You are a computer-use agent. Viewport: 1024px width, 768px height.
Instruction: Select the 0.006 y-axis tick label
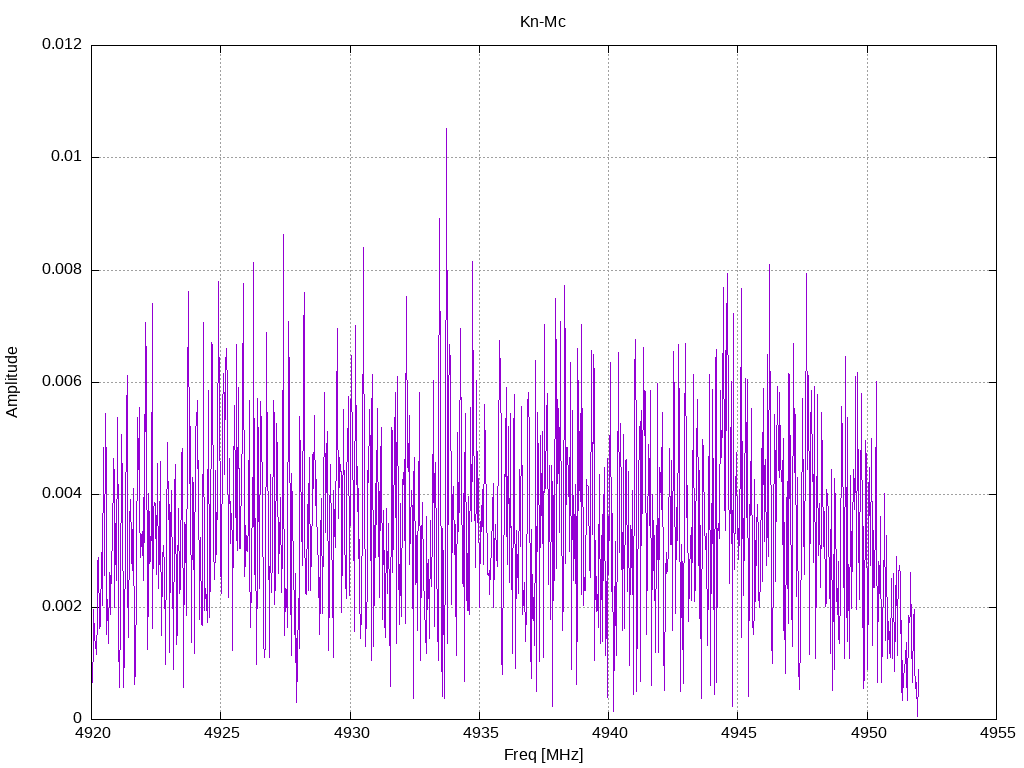click(63, 381)
